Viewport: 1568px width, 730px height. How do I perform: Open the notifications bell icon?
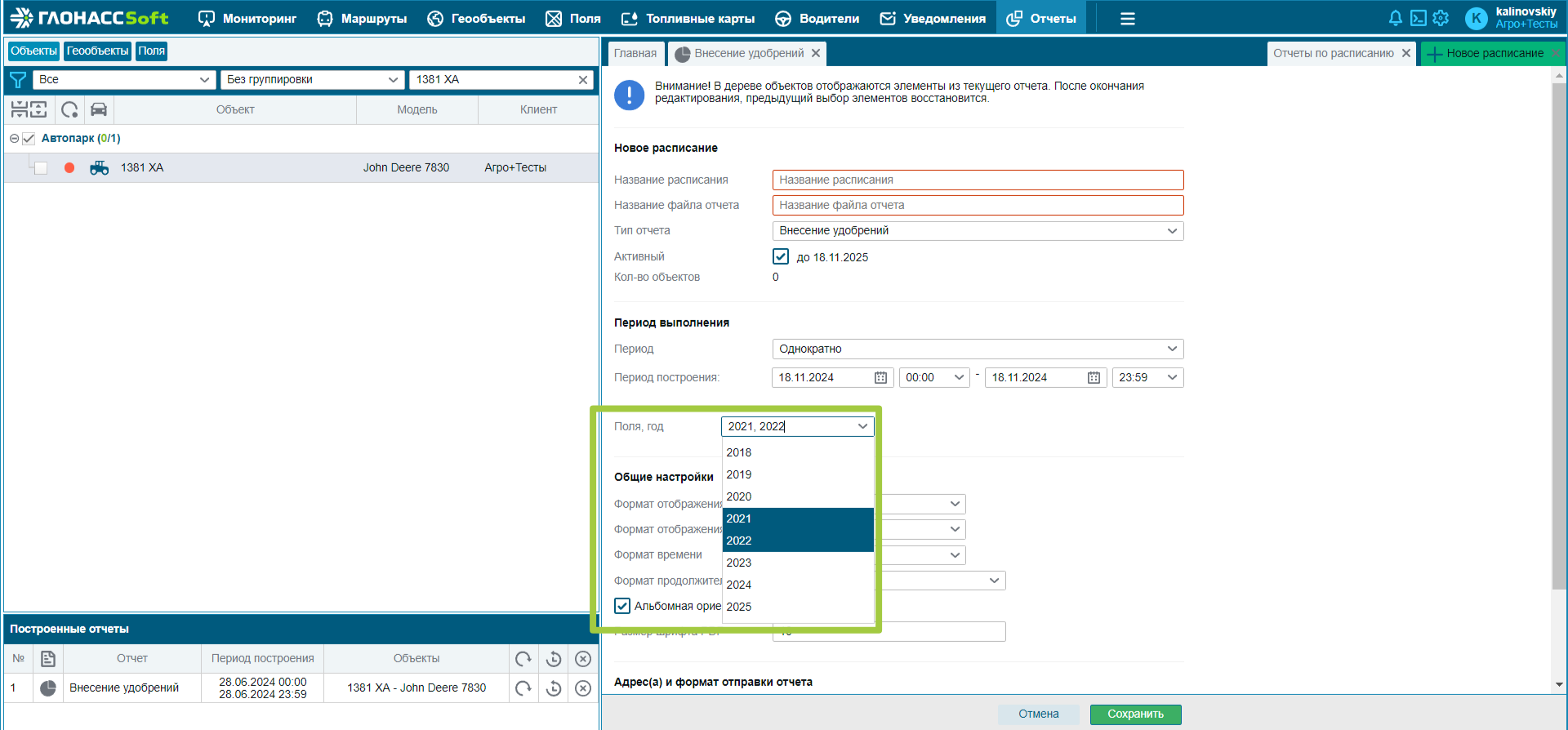tap(1395, 18)
